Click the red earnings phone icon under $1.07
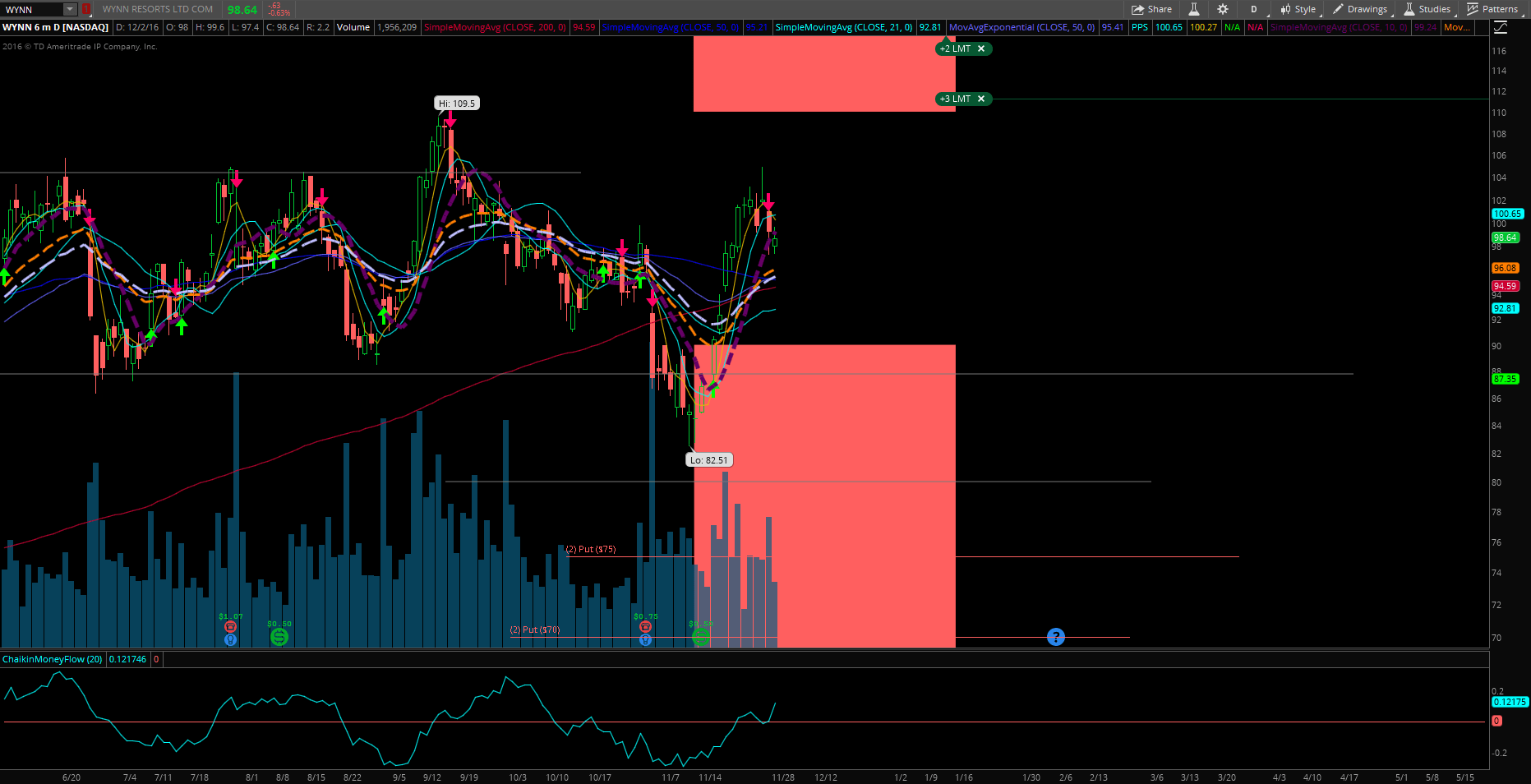The image size is (1531, 784). pyautogui.click(x=231, y=627)
